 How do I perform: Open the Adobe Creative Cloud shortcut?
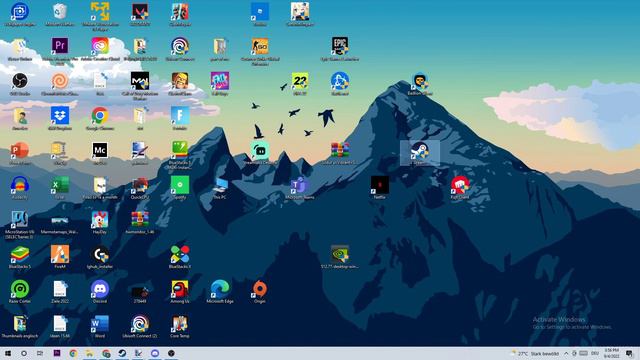[100, 46]
